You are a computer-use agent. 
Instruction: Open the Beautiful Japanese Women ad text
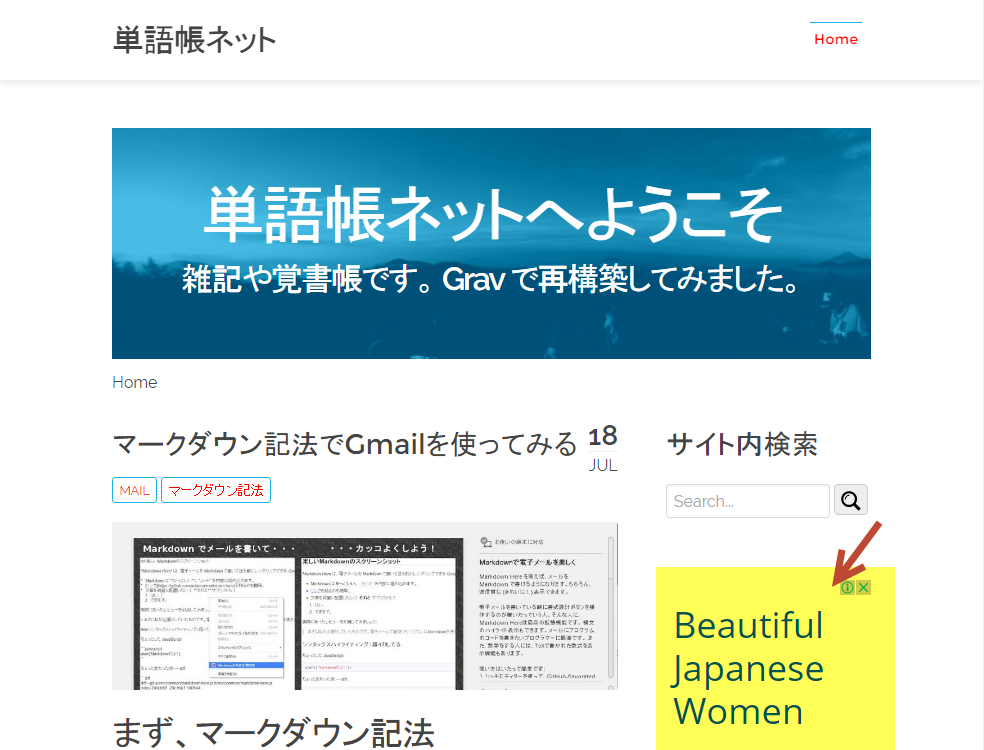748,668
